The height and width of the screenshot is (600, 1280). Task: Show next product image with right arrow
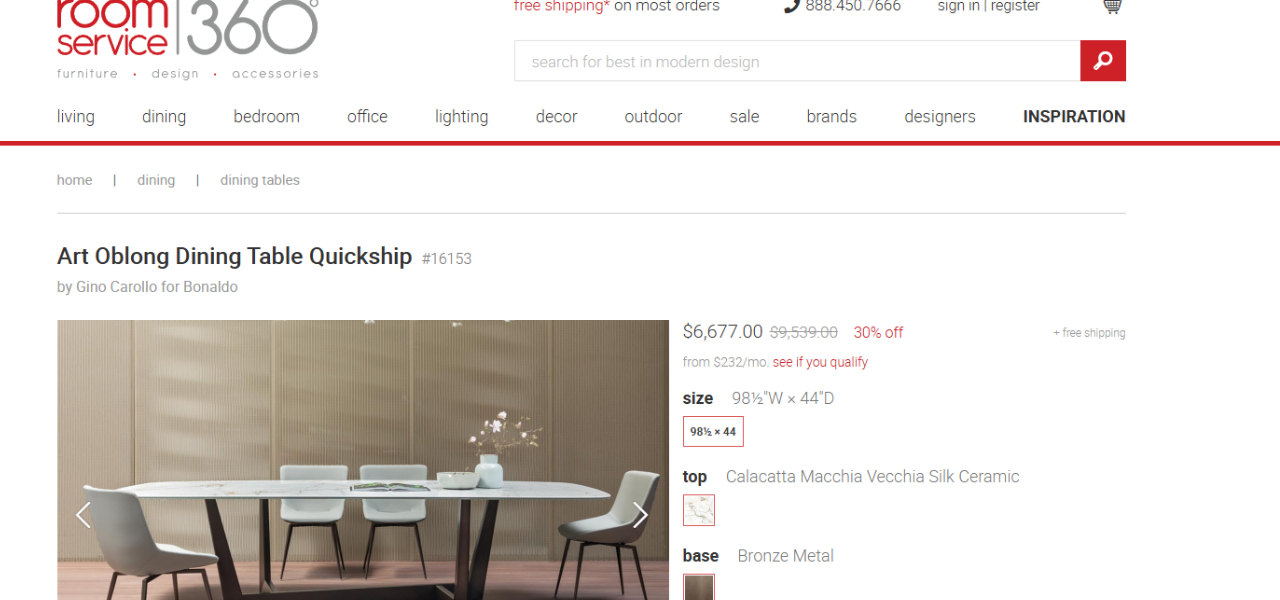[x=640, y=515]
